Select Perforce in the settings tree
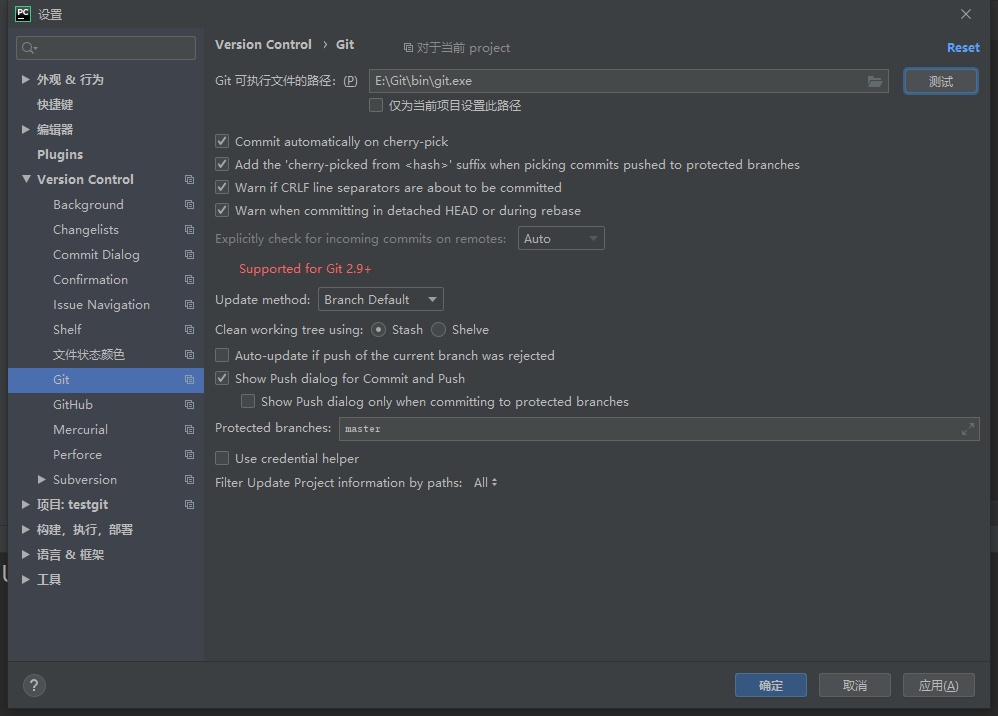Screen dimensions: 998x716 tap(78, 454)
